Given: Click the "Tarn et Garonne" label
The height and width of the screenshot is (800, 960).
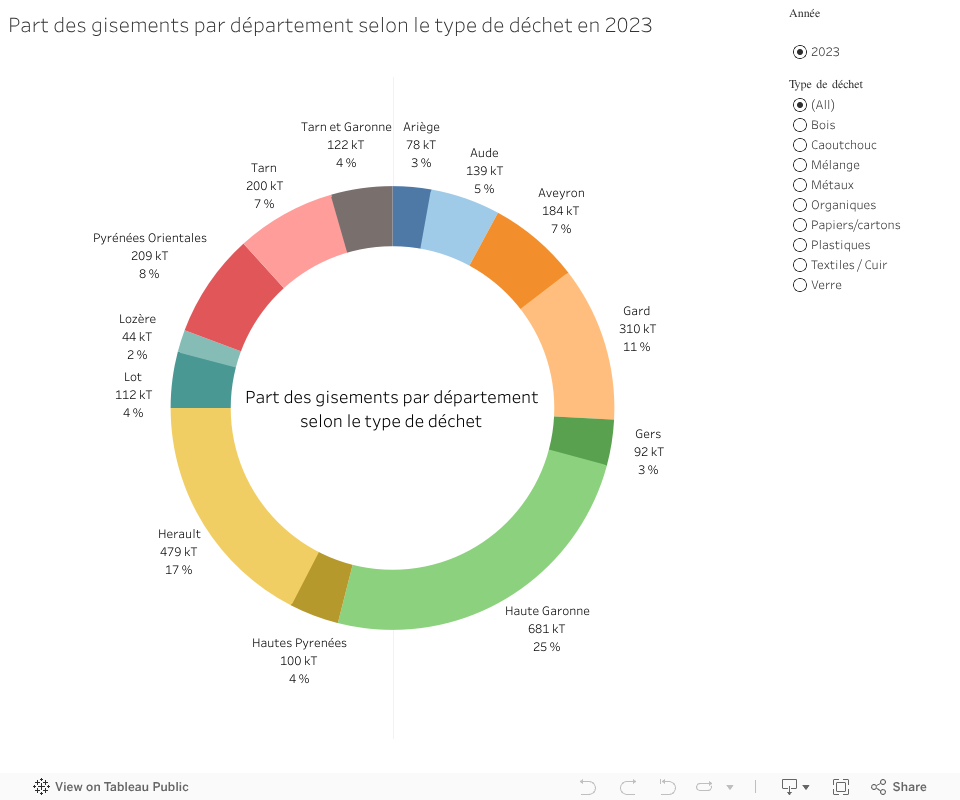Looking at the screenshot, I should tap(346, 127).
